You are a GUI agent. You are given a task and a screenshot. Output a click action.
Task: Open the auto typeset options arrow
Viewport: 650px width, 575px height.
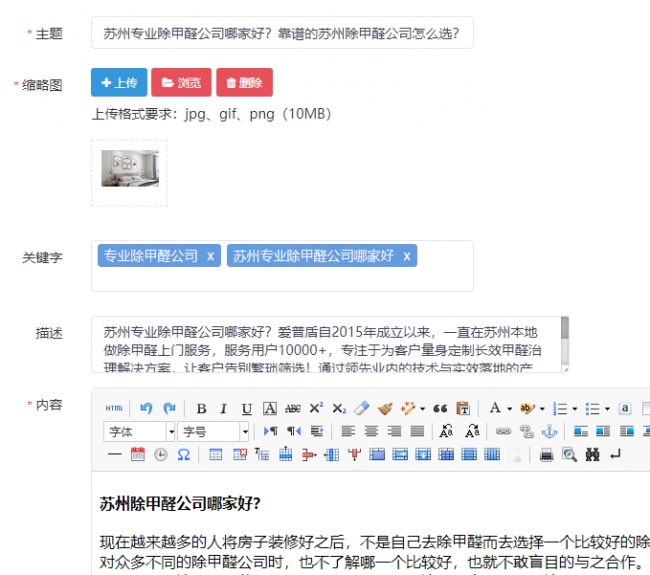pyautogui.click(x=422, y=409)
